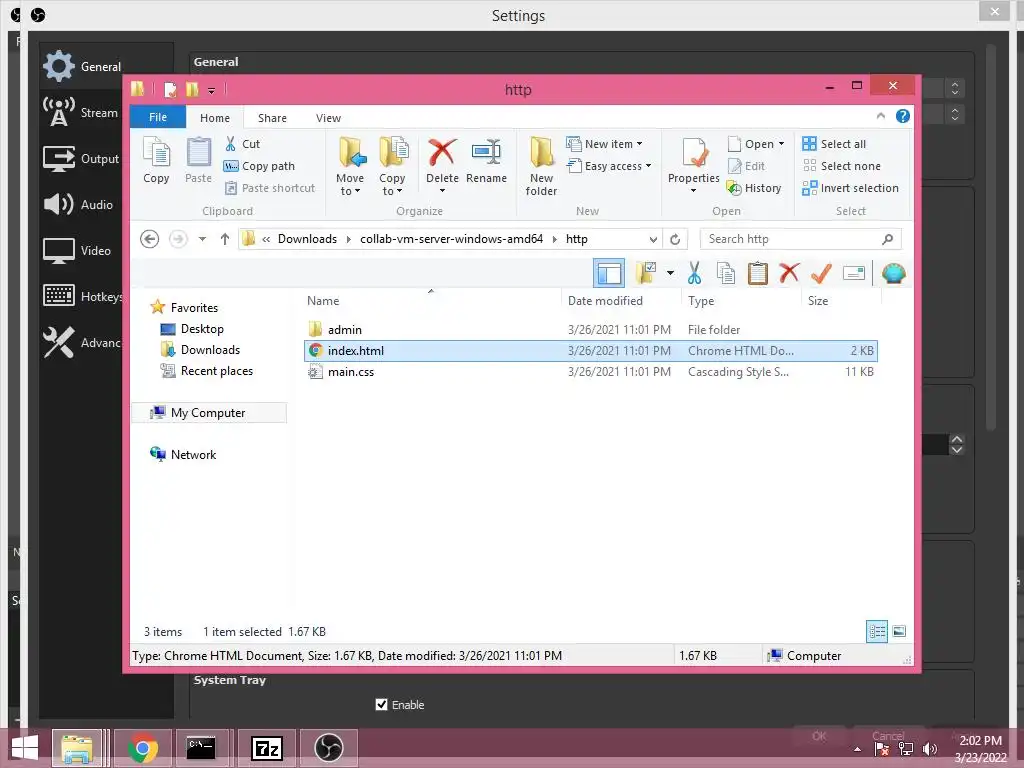Sort files by the Name column header
Screen dimensions: 1024x768
tap(323, 301)
